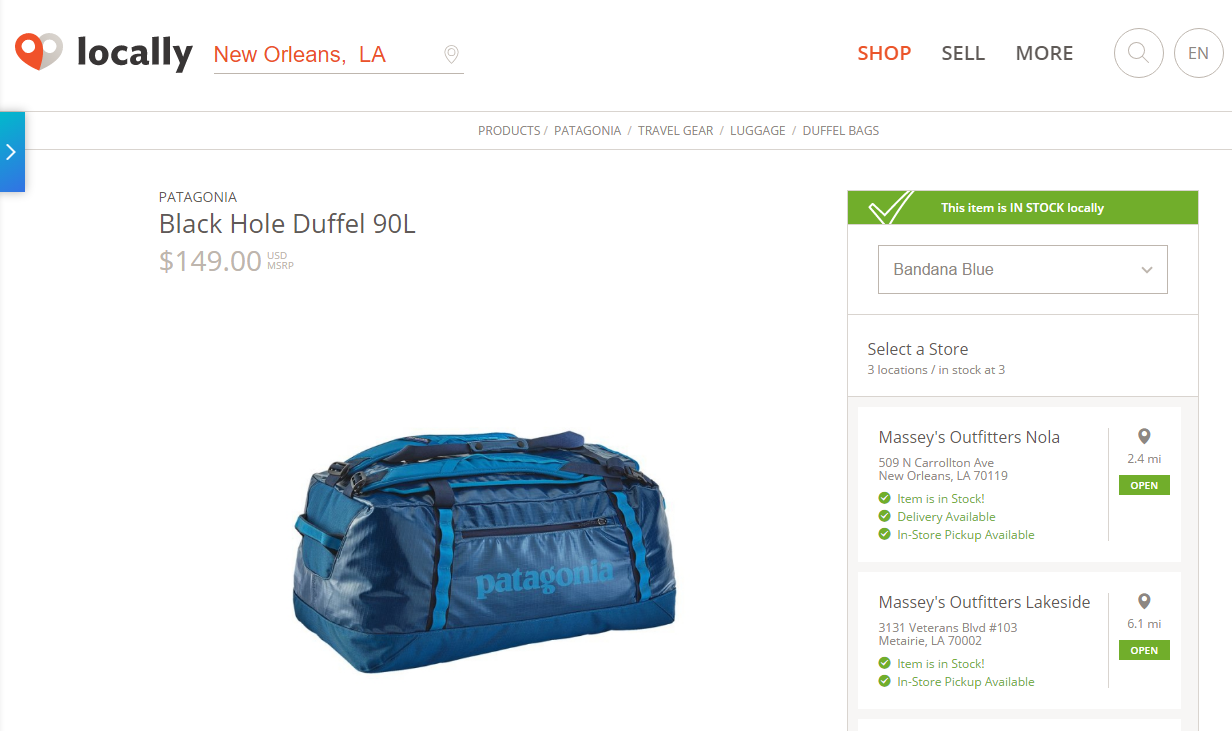Open the SELL menu

[963, 53]
